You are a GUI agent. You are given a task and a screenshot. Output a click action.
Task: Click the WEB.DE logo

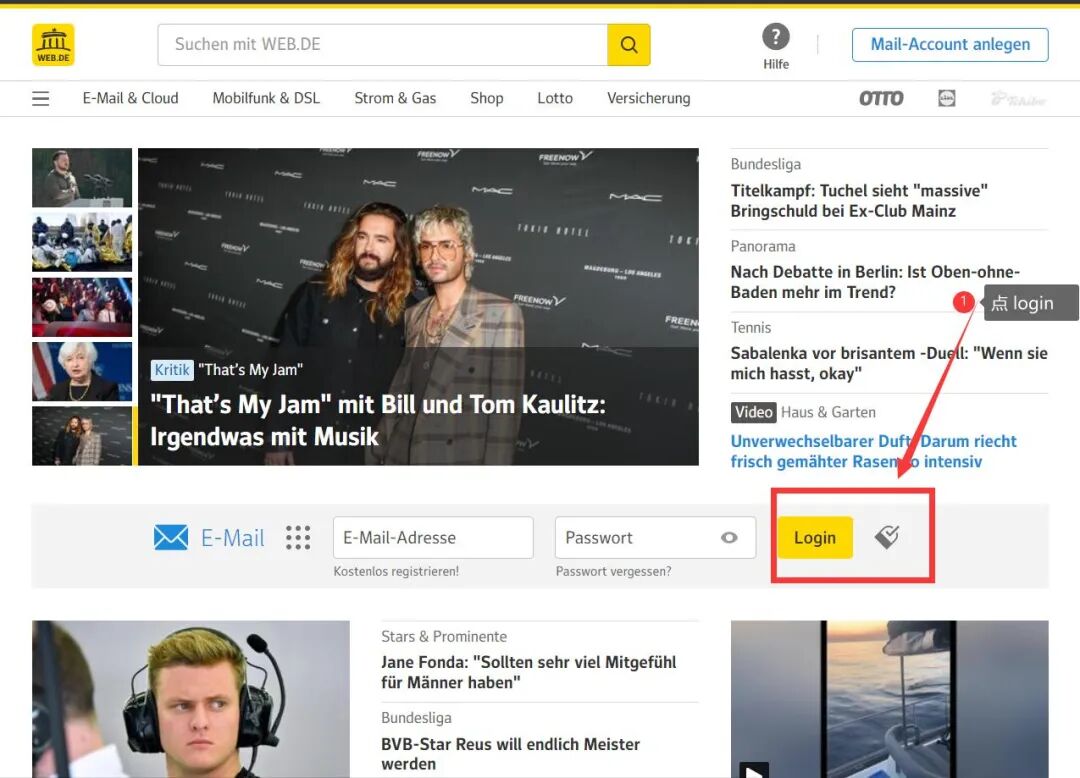click(x=53, y=45)
